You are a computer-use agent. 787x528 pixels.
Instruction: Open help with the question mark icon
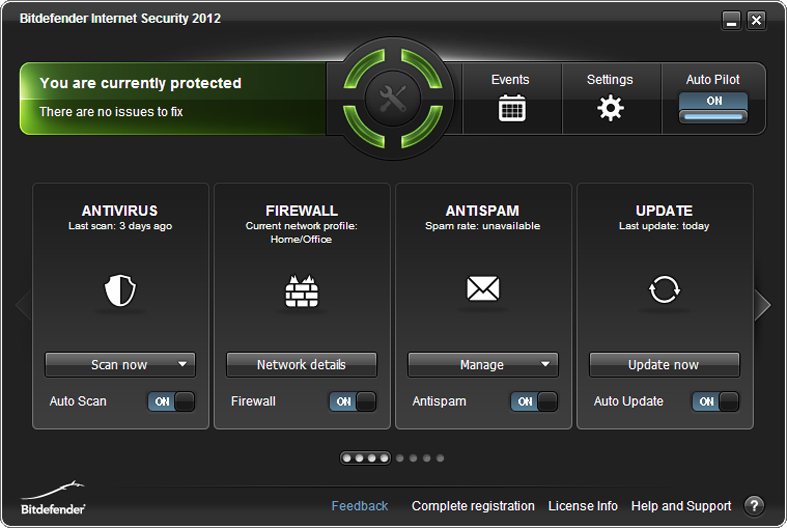pyautogui.click(x=754, y=506)
